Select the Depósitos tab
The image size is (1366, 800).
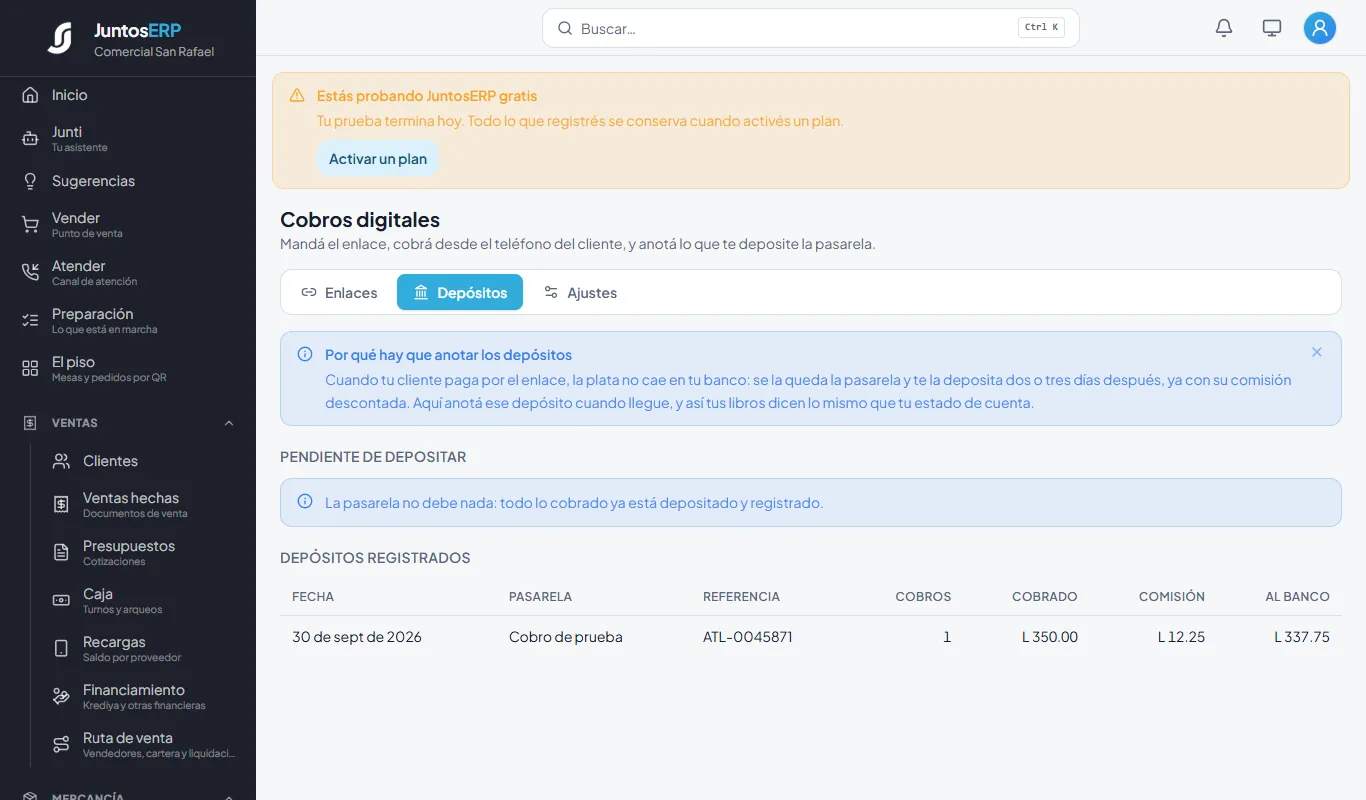460,293
